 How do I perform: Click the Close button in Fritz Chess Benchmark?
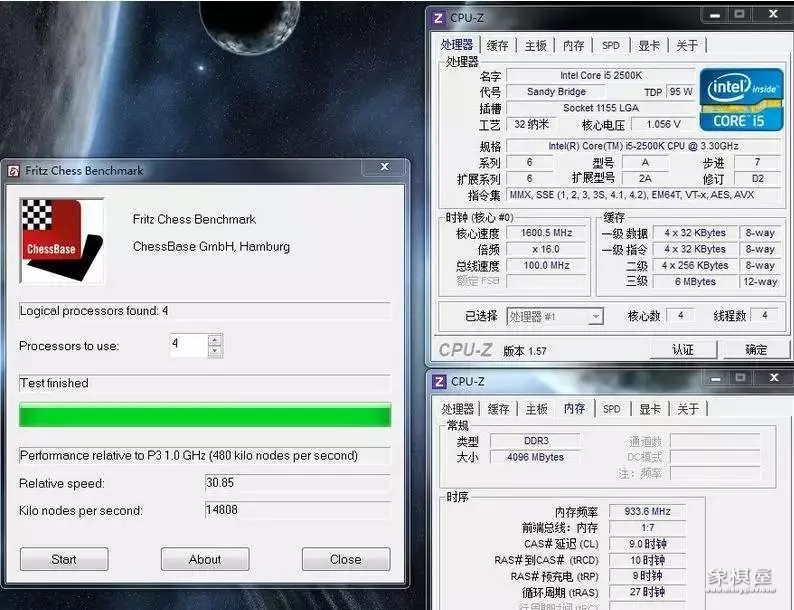click(345, 559)
